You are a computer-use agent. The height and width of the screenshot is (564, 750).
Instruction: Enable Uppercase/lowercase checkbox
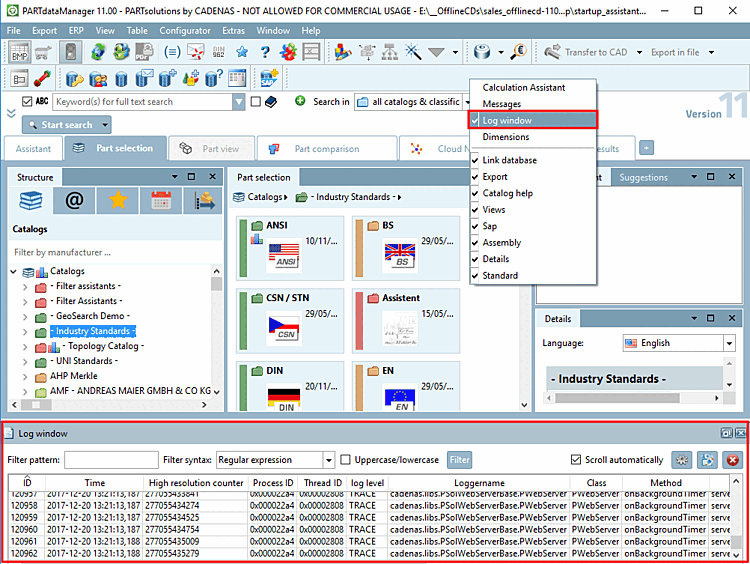pos(346,460)
